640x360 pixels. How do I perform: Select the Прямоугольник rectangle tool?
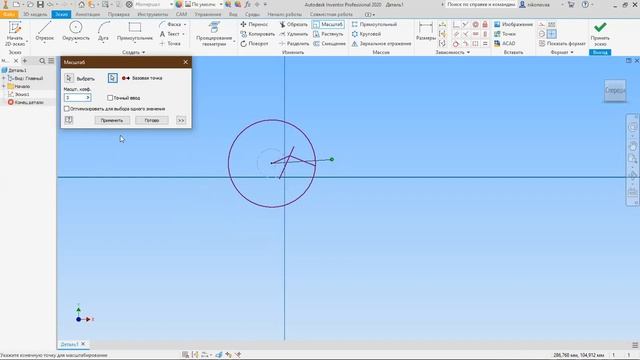click(135, 32)
